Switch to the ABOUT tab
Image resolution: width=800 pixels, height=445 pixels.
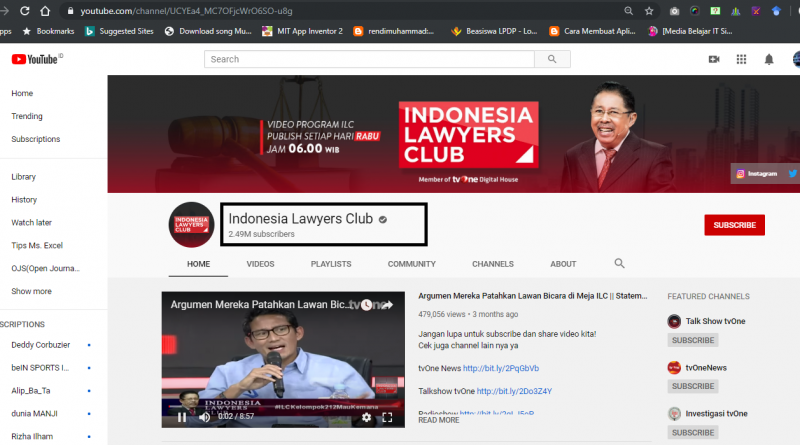click(x=563, y=264)
